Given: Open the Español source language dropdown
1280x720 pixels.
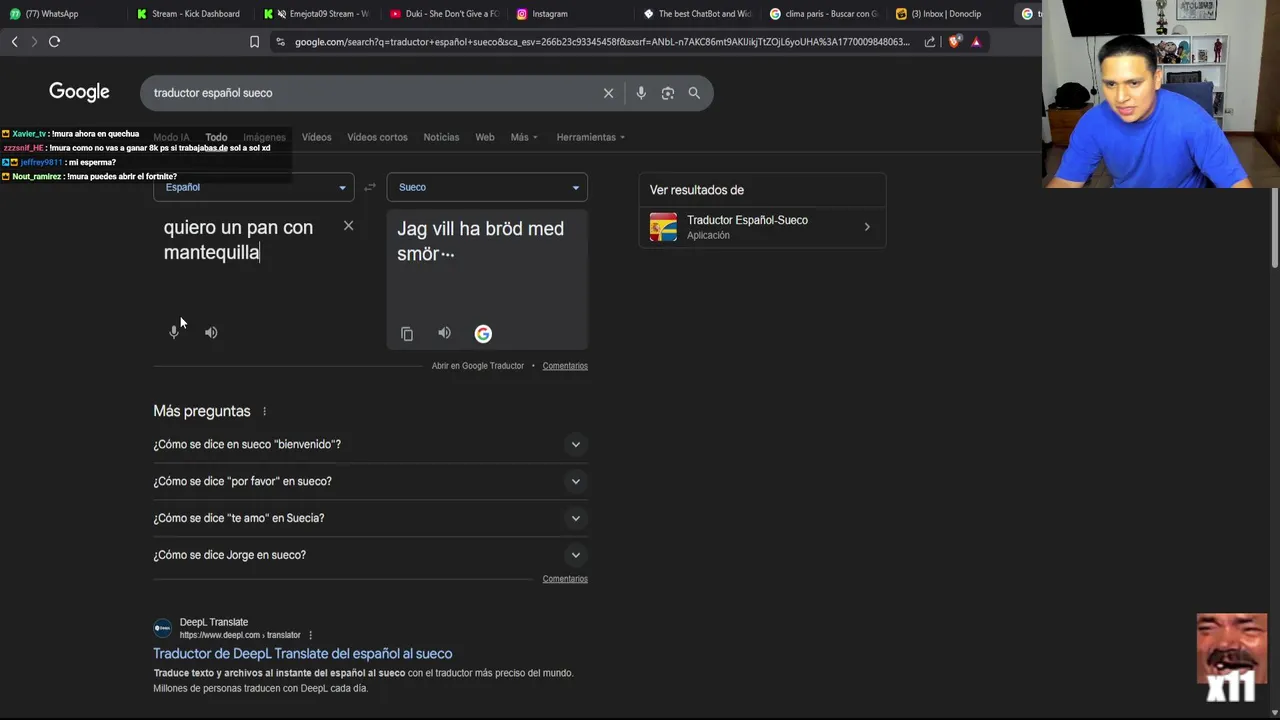Looking at the screenshot, I should [254, 187].
